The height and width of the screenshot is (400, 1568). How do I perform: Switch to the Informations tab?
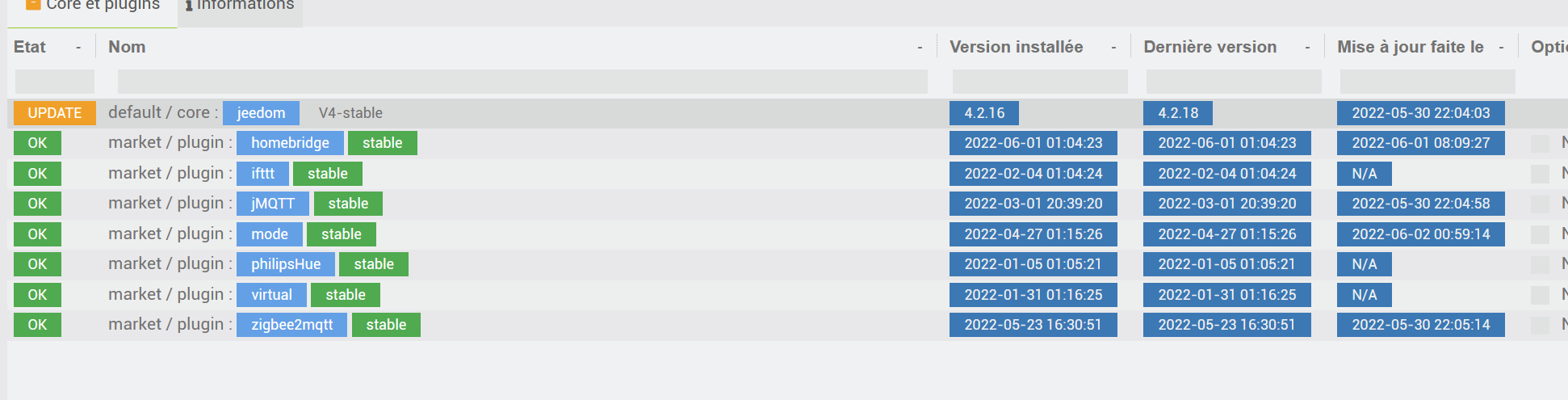pos(240,8)
